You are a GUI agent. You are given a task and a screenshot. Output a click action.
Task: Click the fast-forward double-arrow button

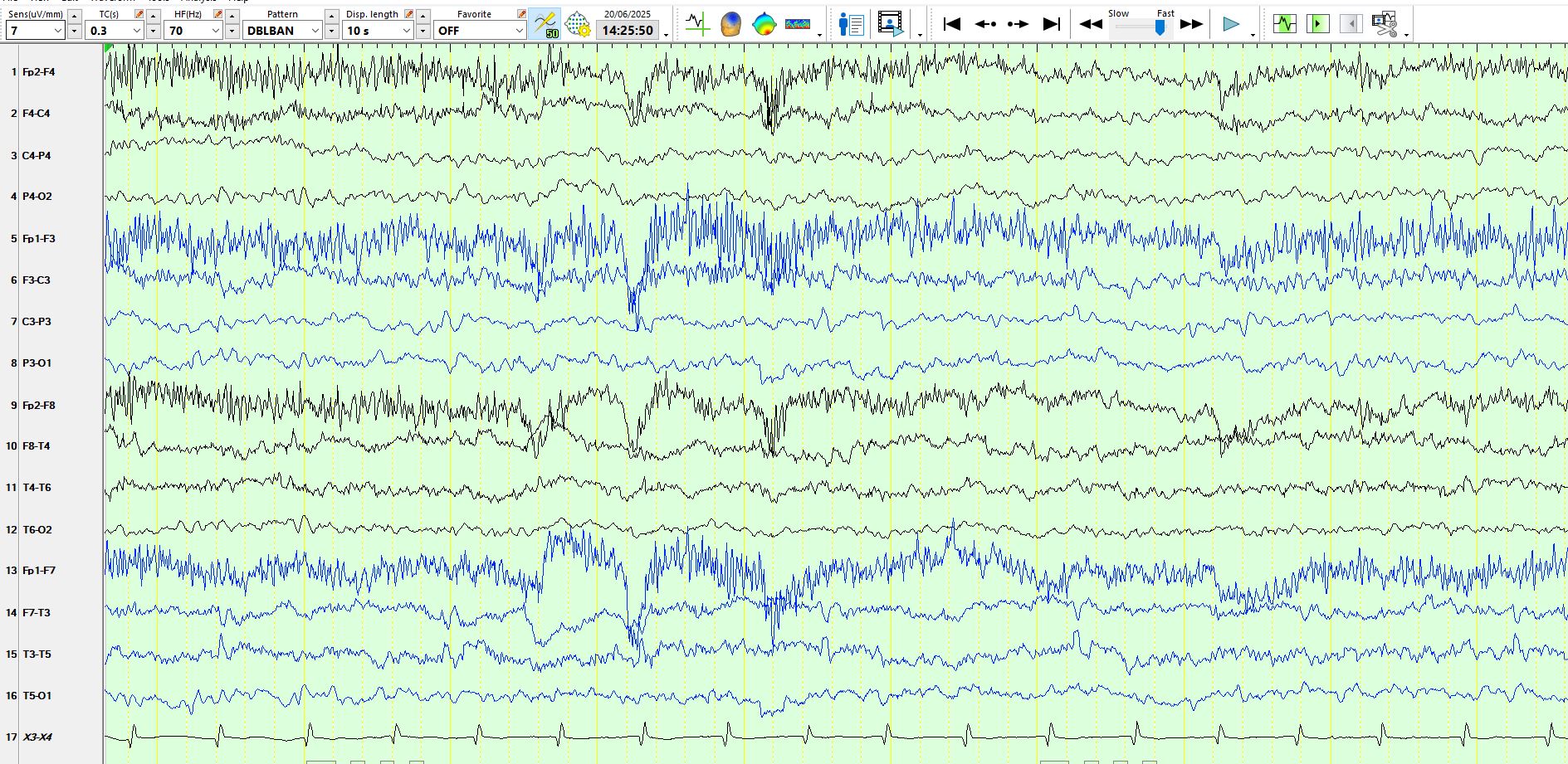1191,24
